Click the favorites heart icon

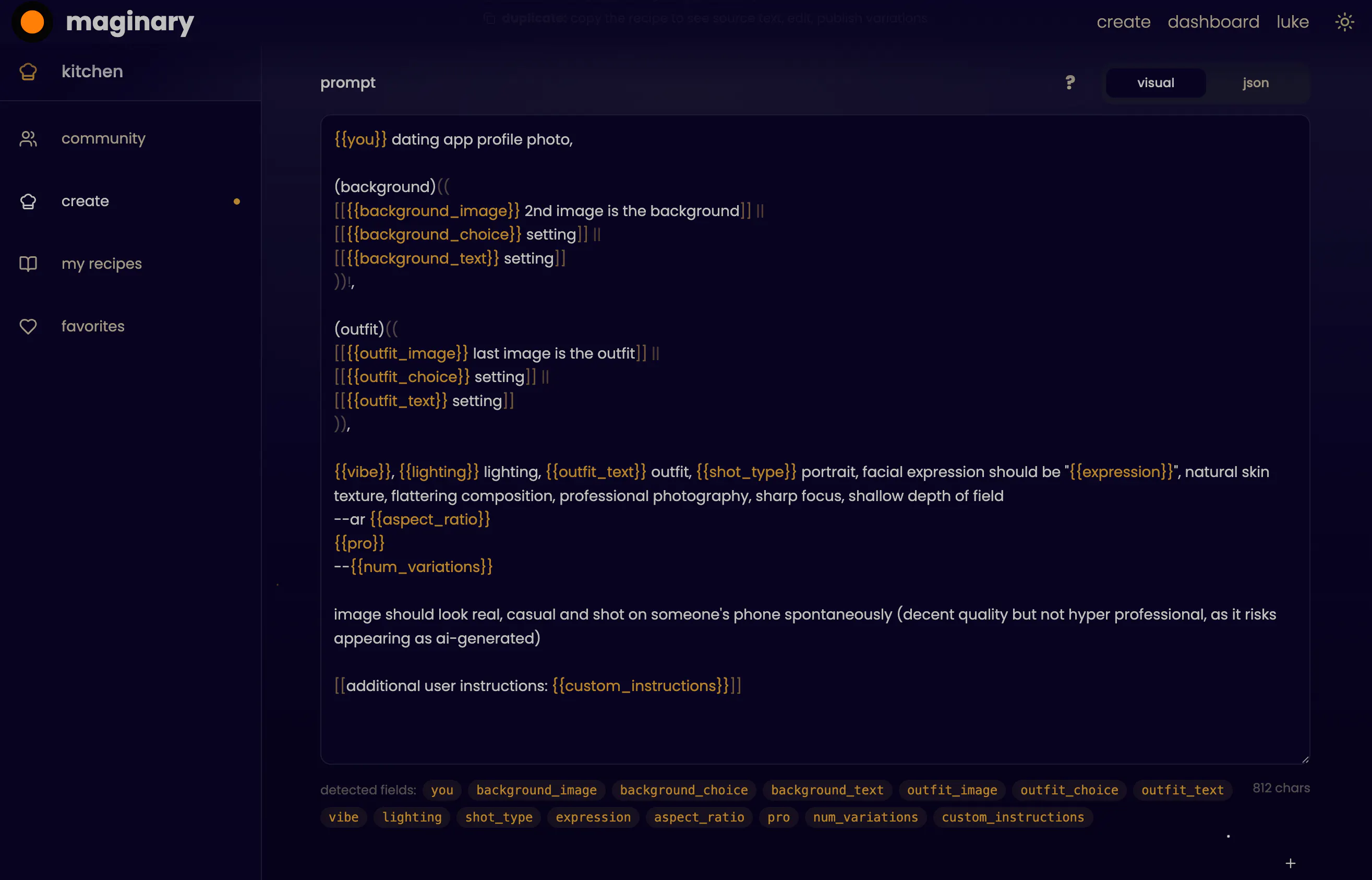tap(28, 326)
